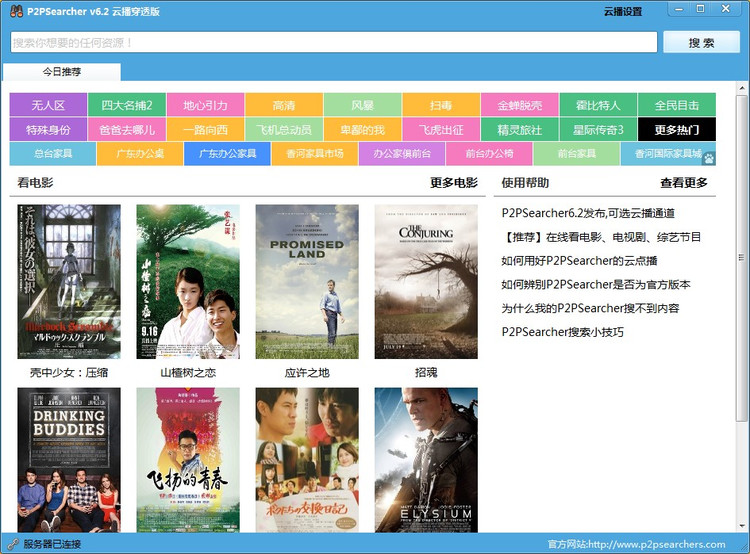Viewport: 750px width, 554px height.
Task: Open the 地心引力 tag
Action: [206, 105]
